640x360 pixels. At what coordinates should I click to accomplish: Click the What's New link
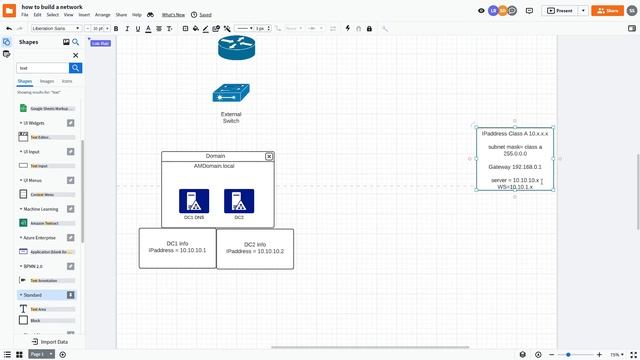click(173, 15)
